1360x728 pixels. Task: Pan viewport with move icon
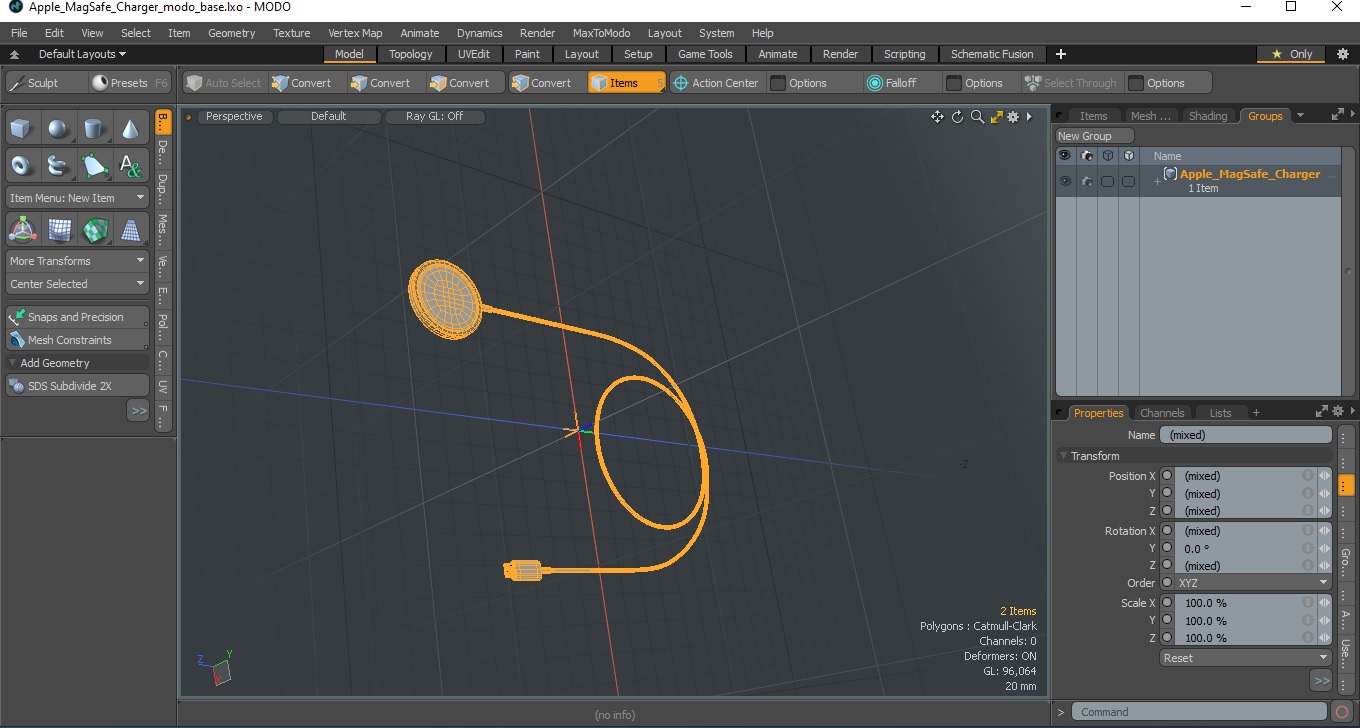pyautogui.click(x=937, y=117)
